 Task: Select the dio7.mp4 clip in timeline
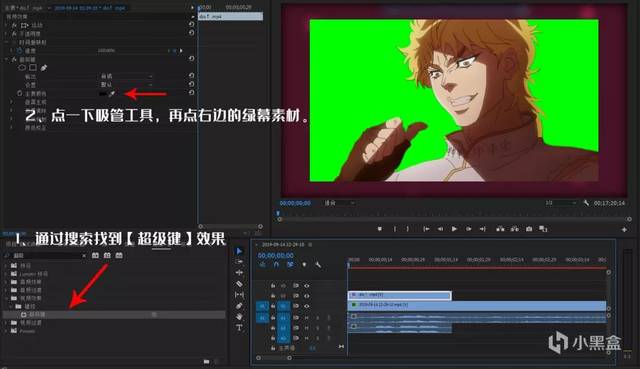tap(400, 295)
